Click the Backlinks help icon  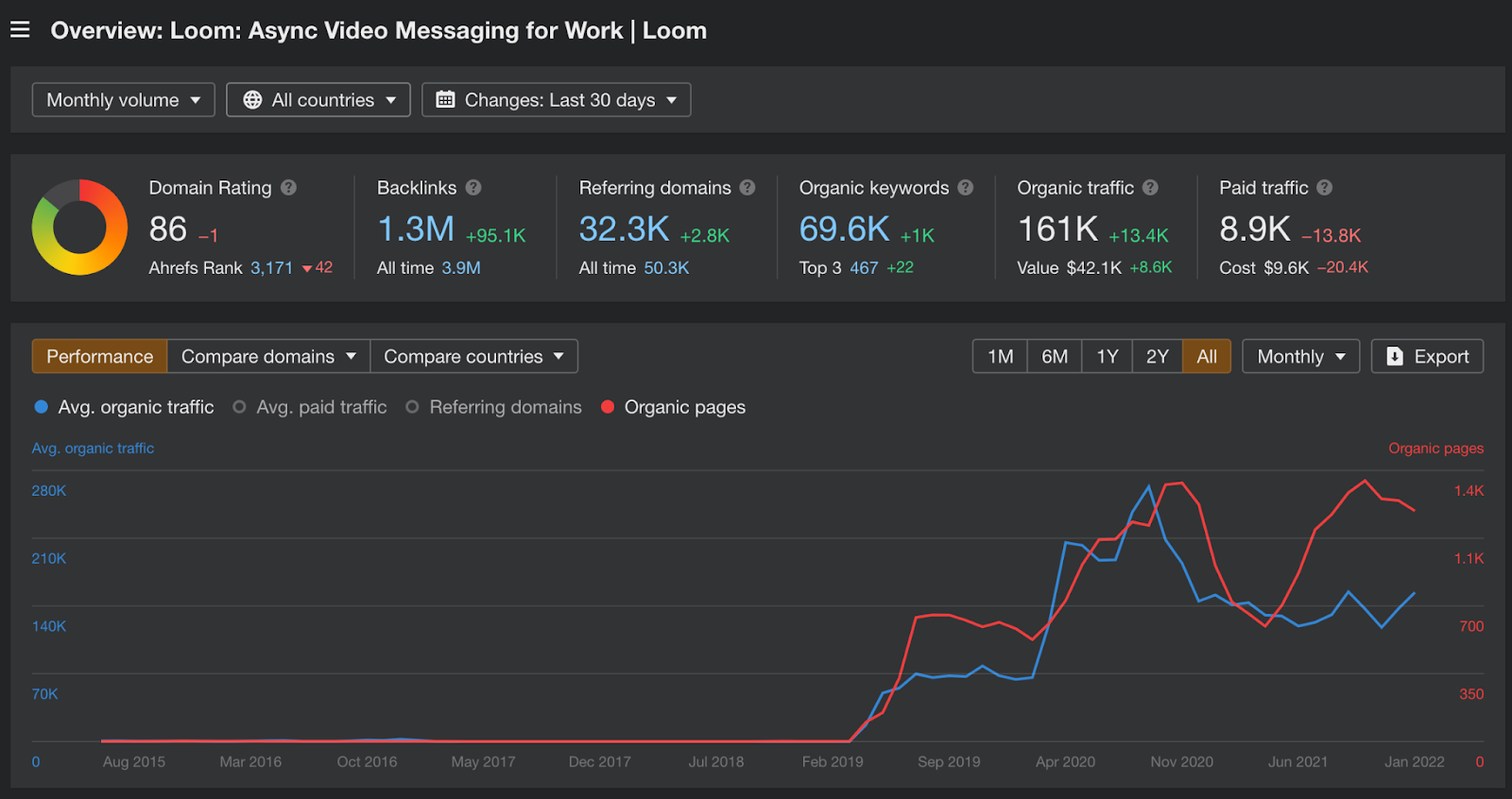(x=473, y=188)
